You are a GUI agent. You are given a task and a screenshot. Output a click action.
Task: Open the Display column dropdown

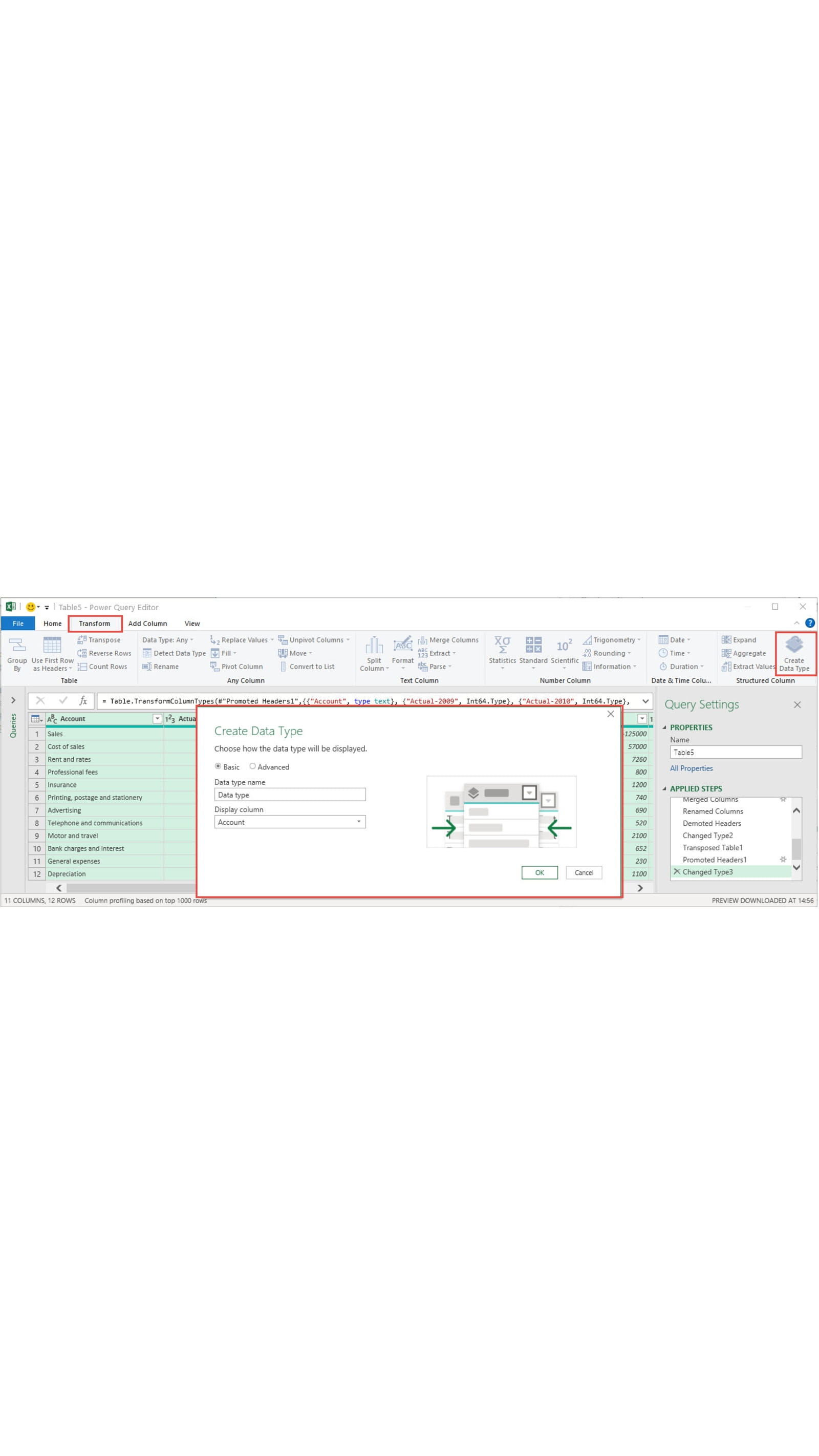358,822
